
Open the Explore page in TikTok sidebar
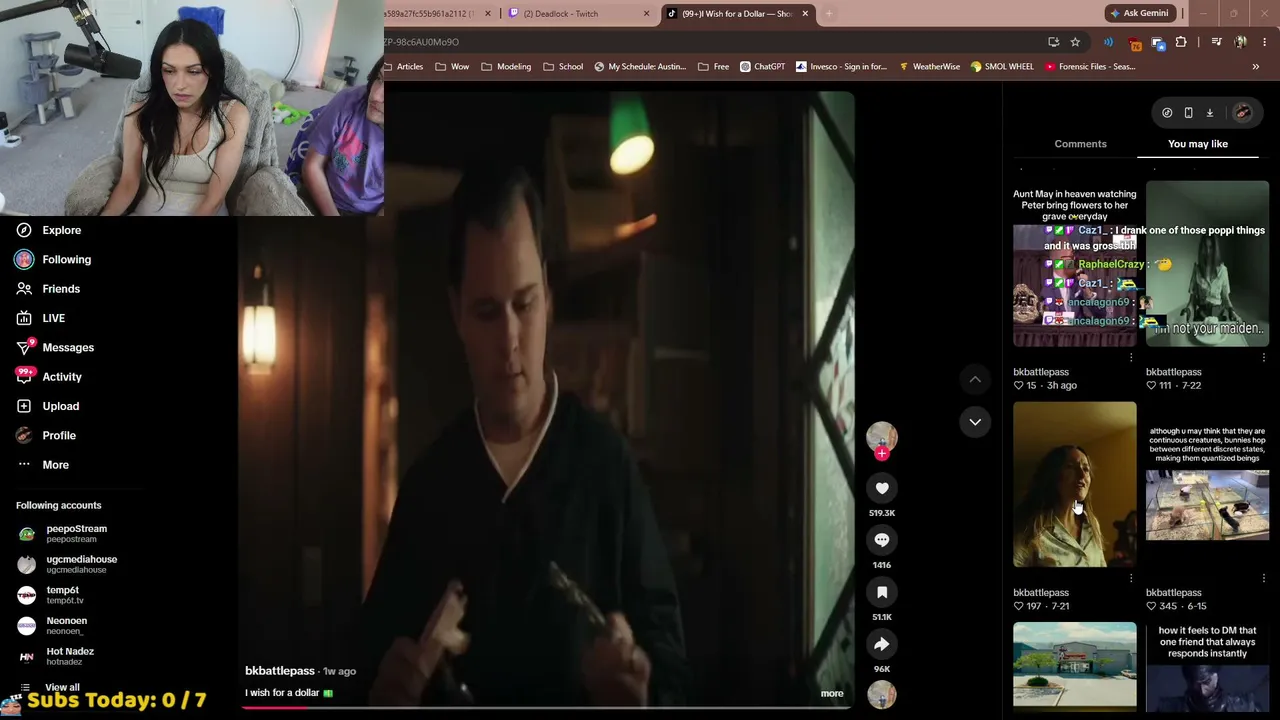click(x=49, y=230)
